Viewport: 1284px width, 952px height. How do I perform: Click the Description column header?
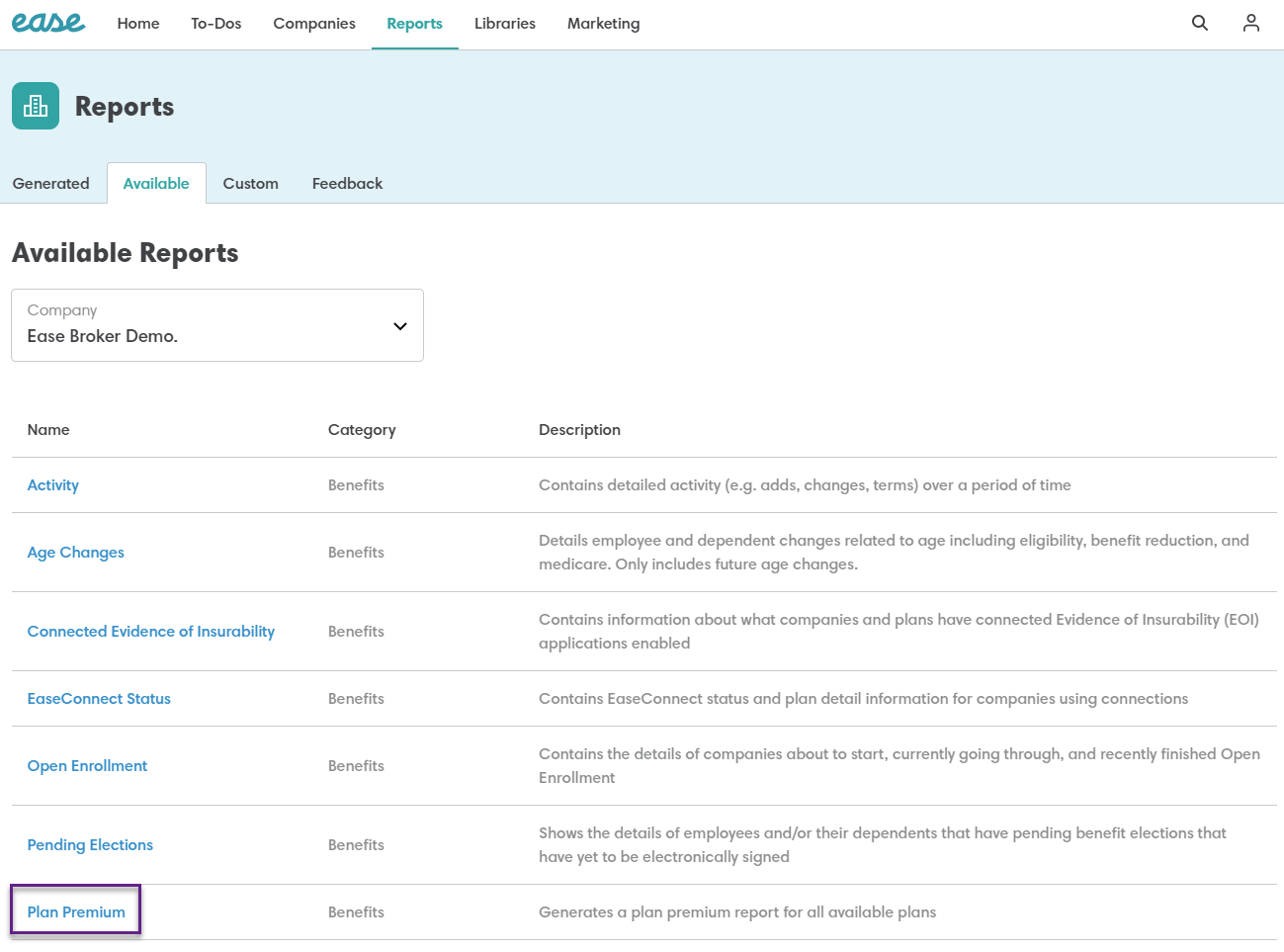tap(579, 430)
